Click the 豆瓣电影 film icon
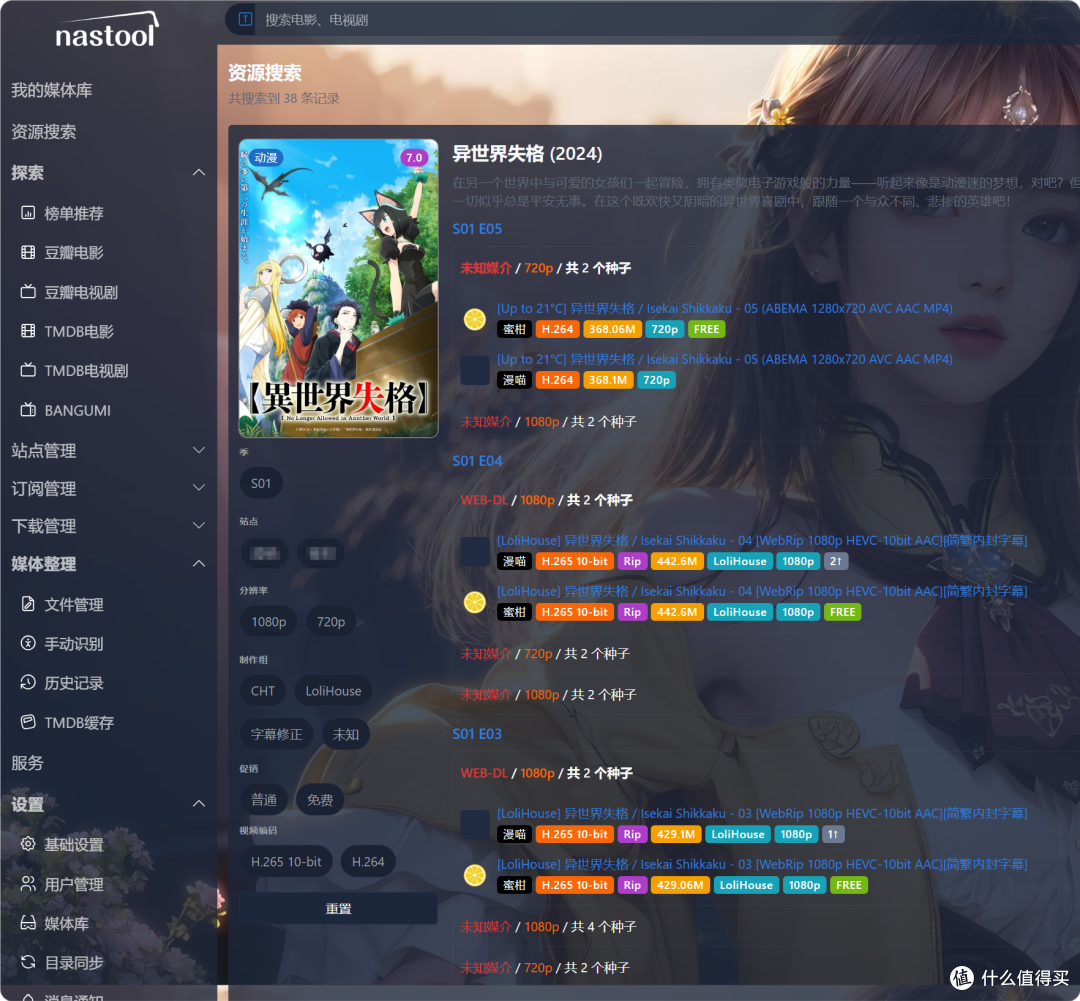 [x=27, y=252]
